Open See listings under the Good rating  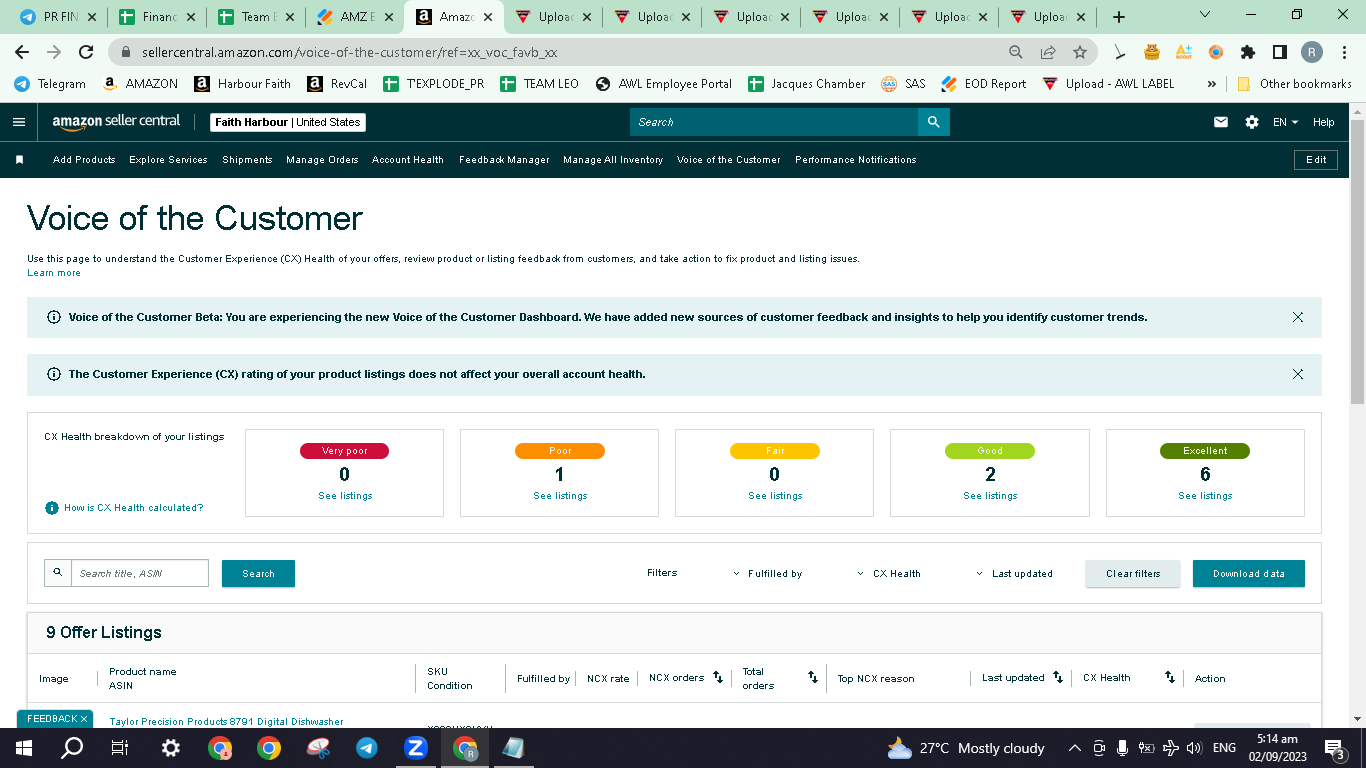click(990, 496)
